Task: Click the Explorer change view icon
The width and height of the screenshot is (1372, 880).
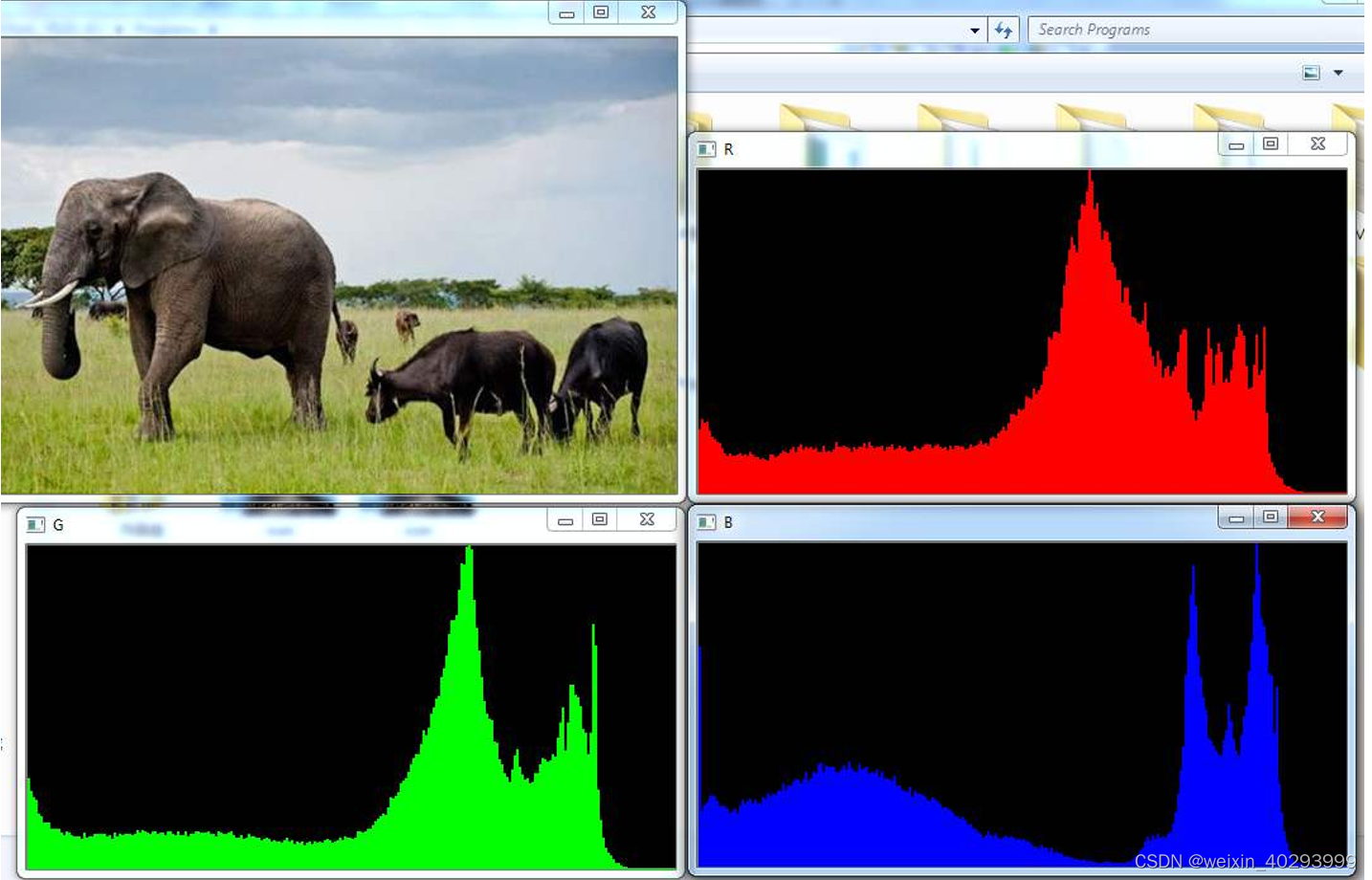Action: (1312, 73)
